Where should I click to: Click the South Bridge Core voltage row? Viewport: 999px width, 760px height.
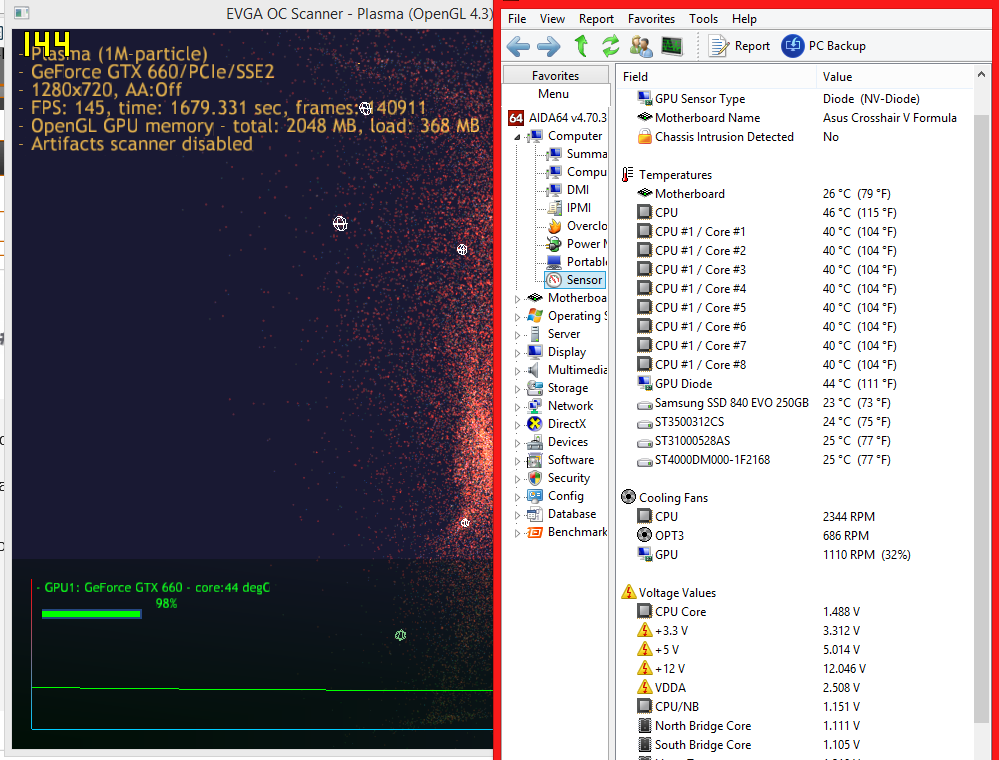tap(794, 745)
